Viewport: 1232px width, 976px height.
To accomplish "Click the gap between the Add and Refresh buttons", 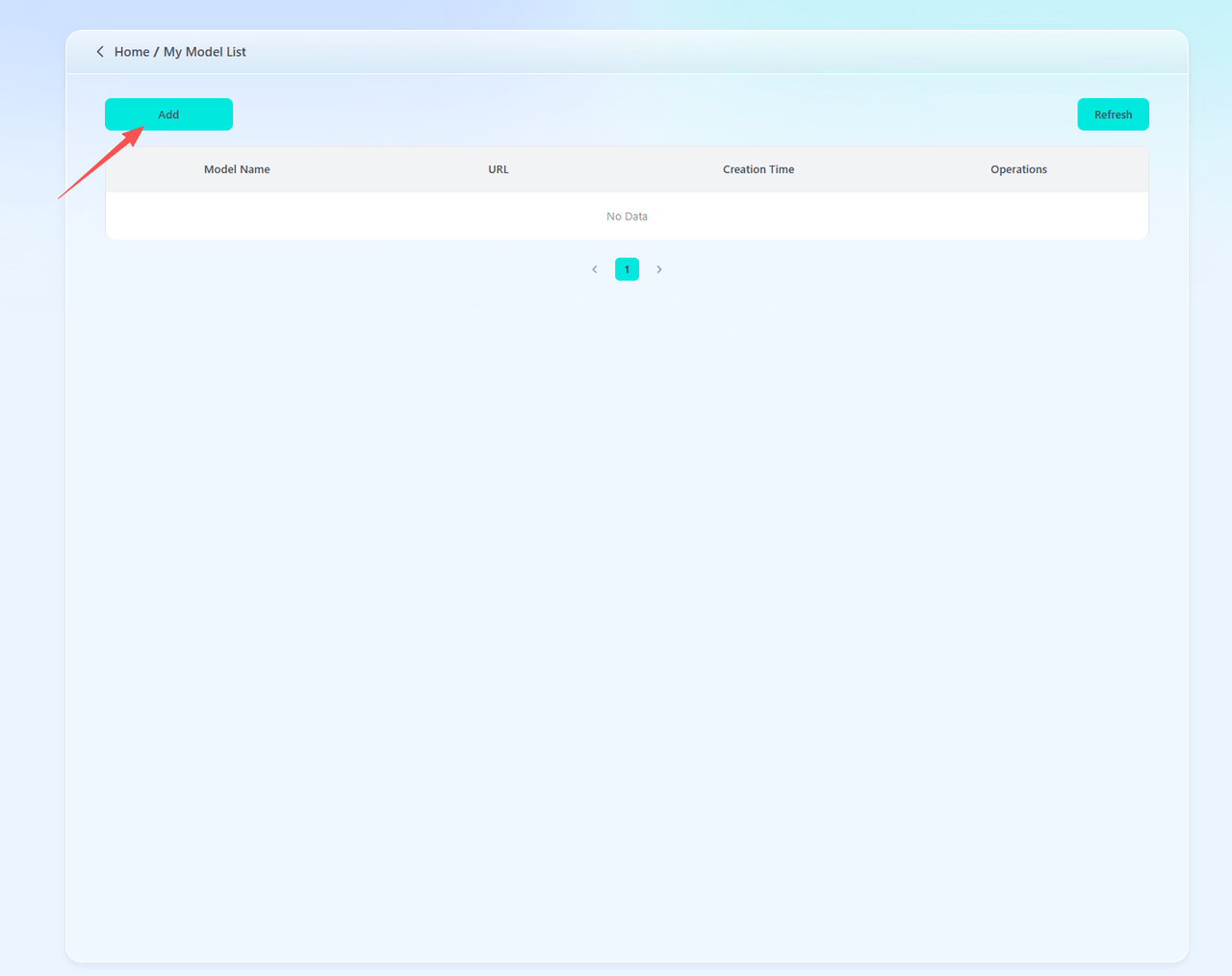I will pyautogui.click(x=654, y=115).
